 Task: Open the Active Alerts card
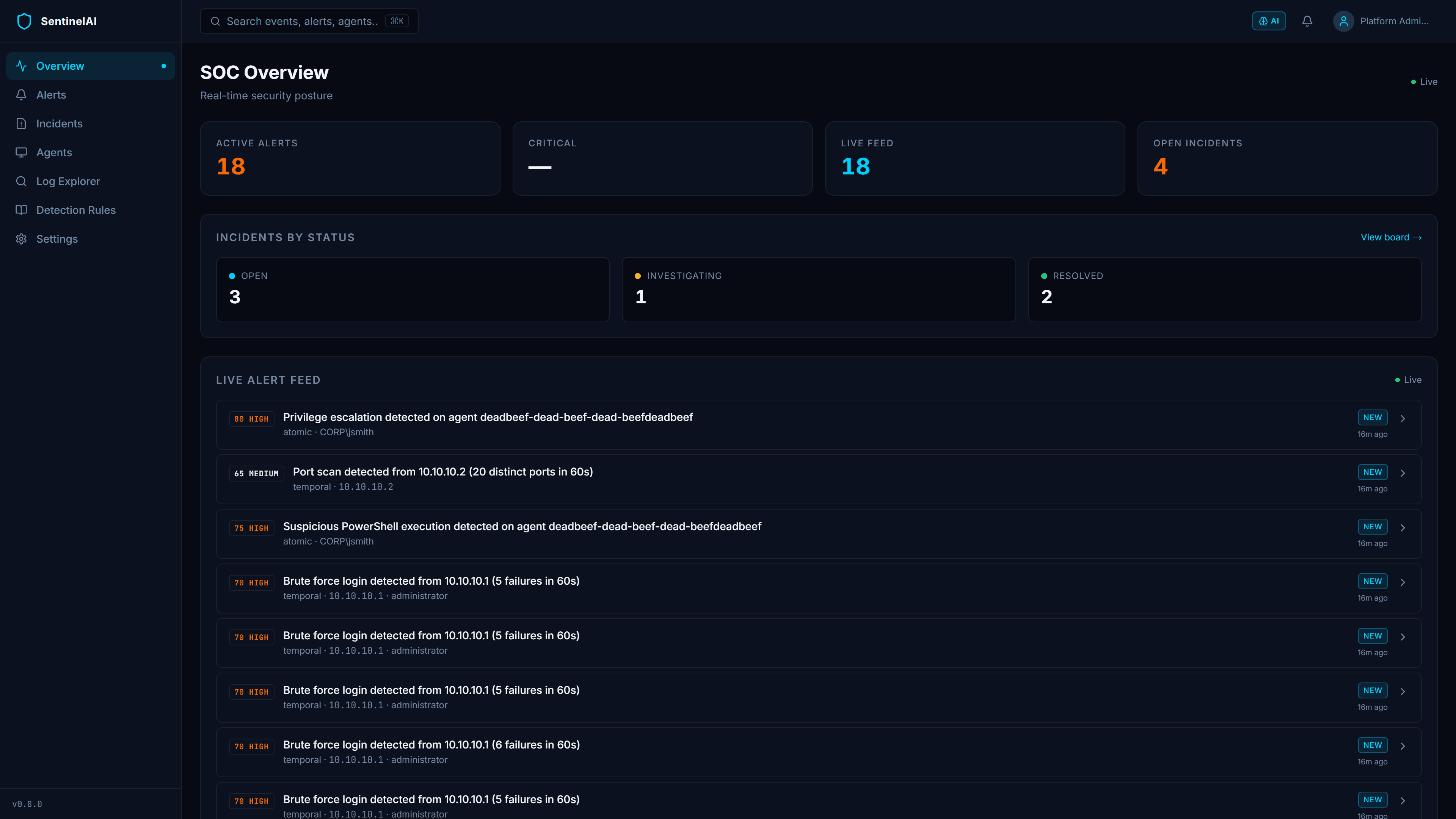[x=350, y=158]
